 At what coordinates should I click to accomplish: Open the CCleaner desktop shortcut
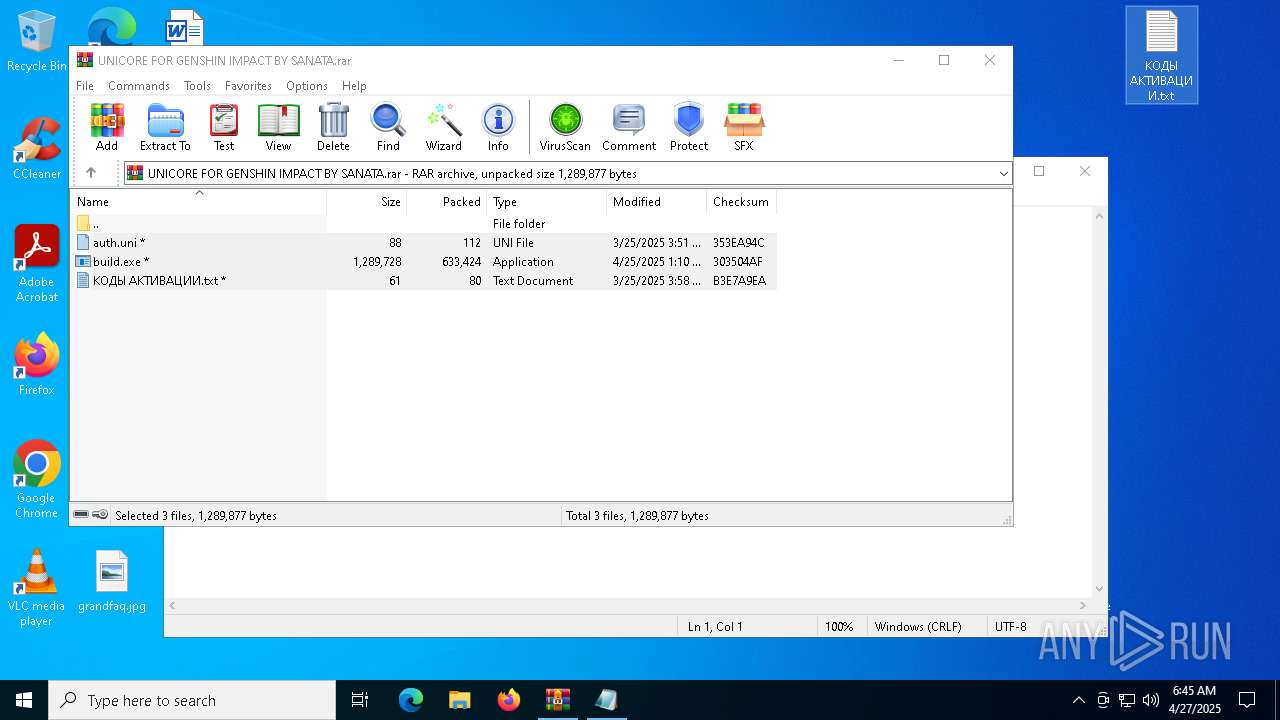(x=37, y=148)
